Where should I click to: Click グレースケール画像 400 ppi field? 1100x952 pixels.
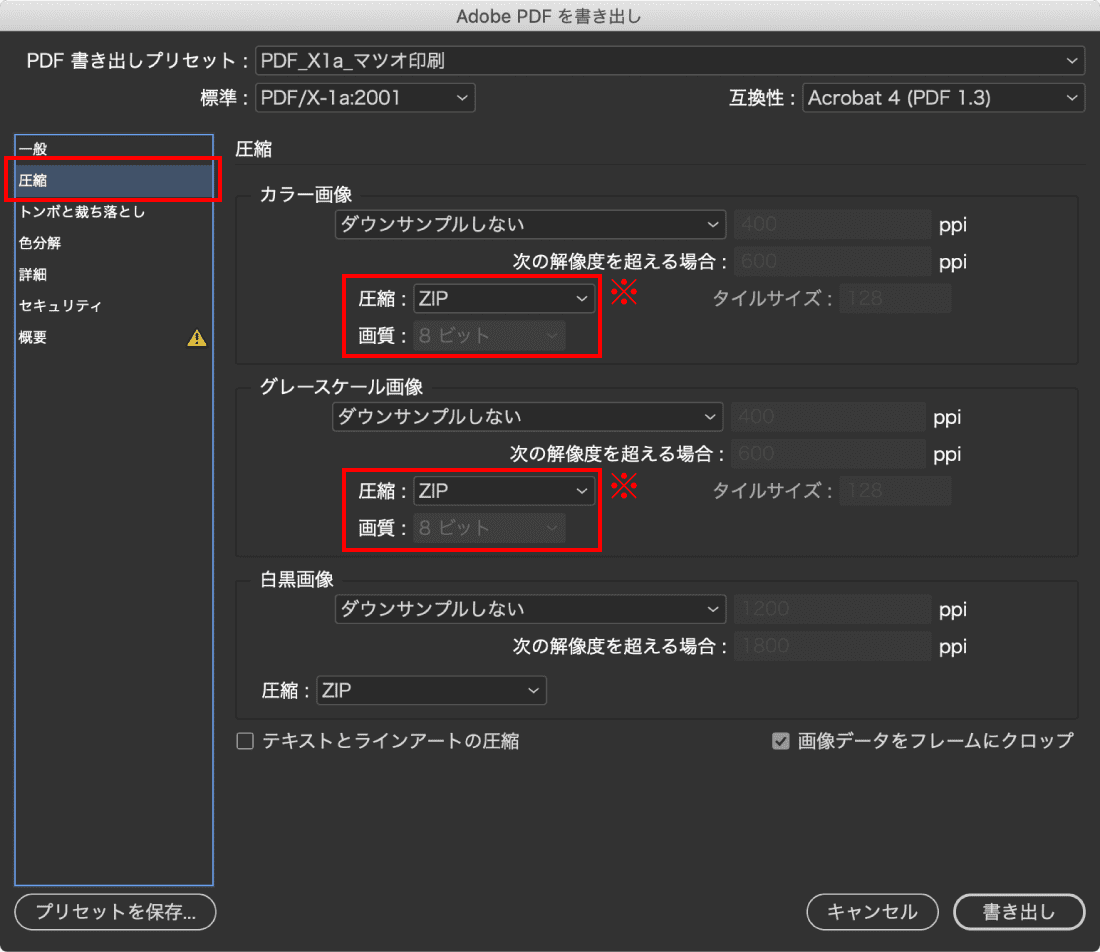click(828, 417)
